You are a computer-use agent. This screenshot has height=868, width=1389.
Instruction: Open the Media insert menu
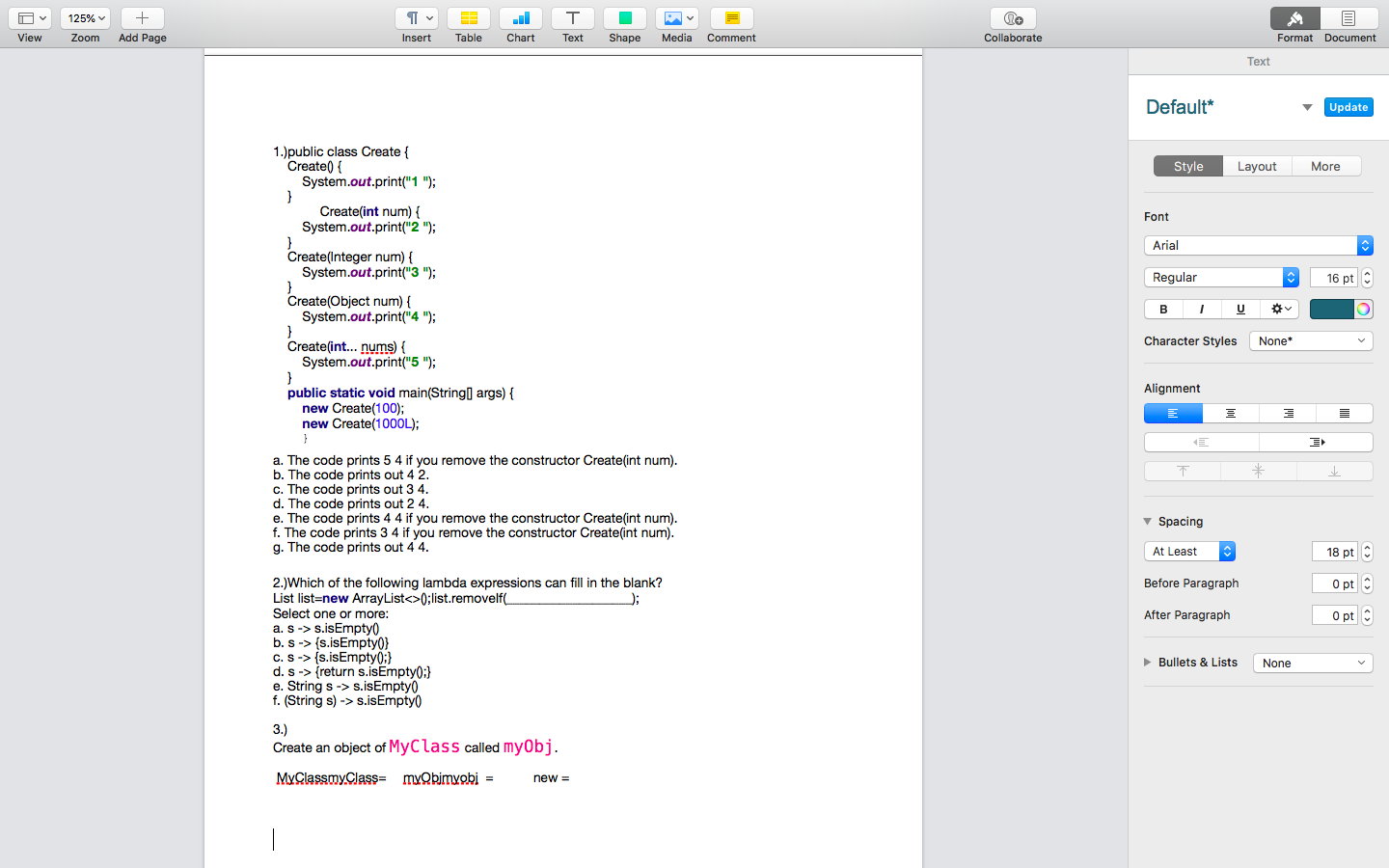[x=677, y=18]
